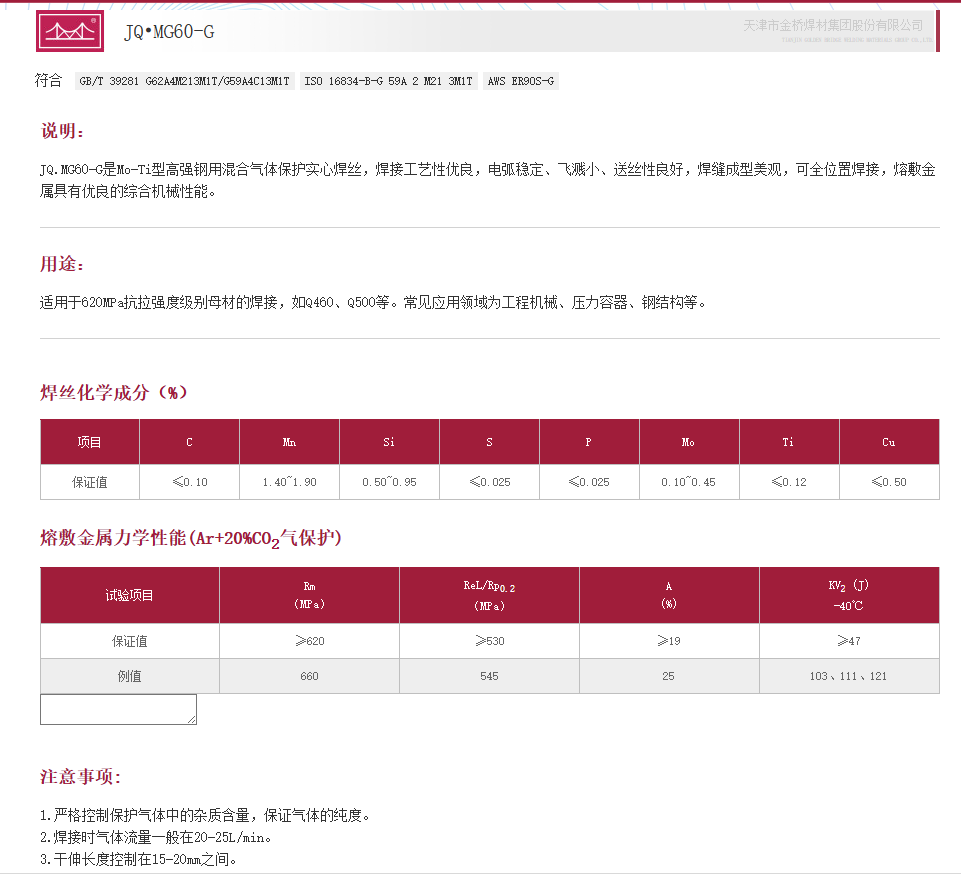Click the 例值 row label

tap(130, 676)
